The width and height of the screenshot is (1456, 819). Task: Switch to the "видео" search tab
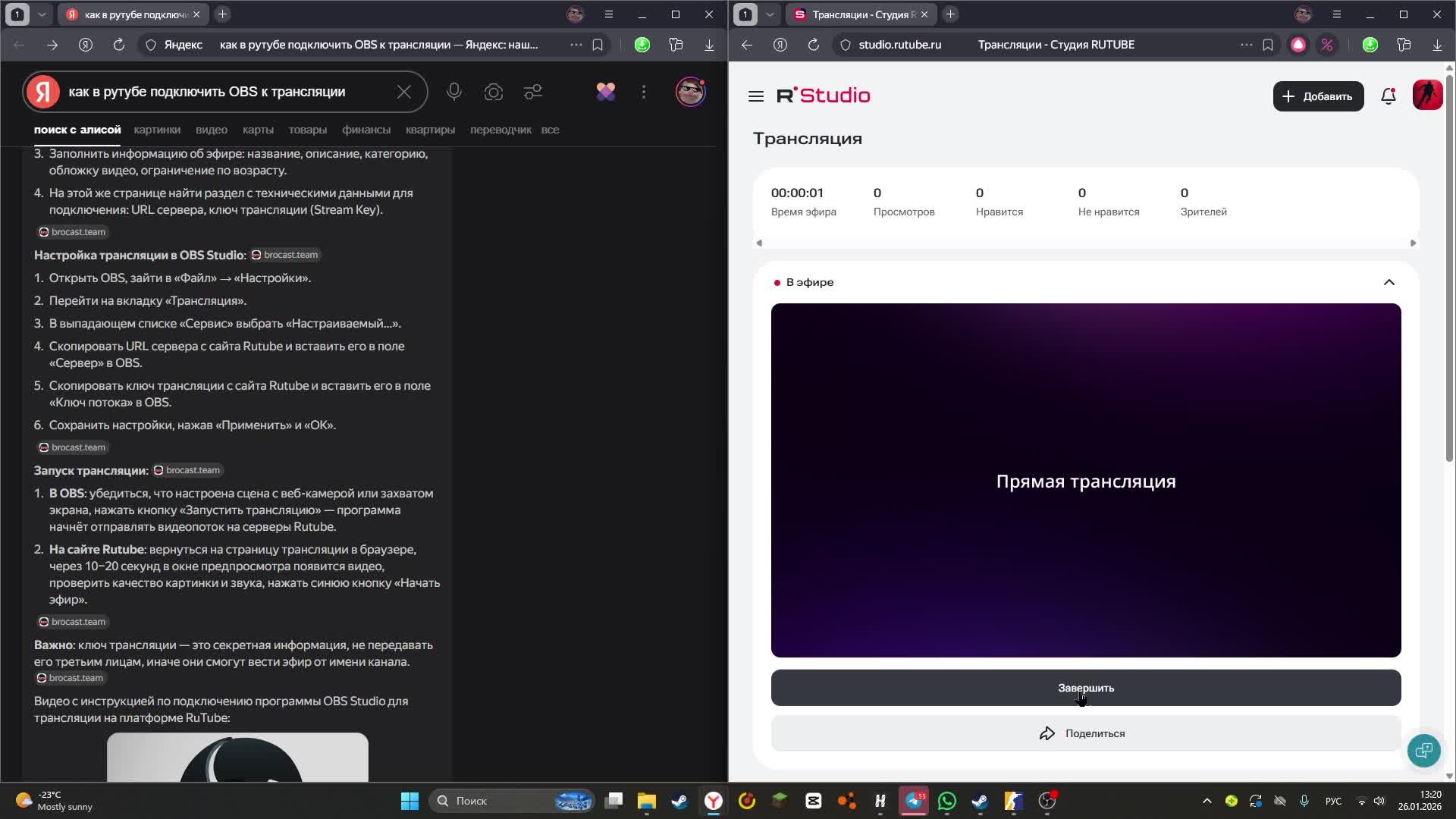pos(211,130)
